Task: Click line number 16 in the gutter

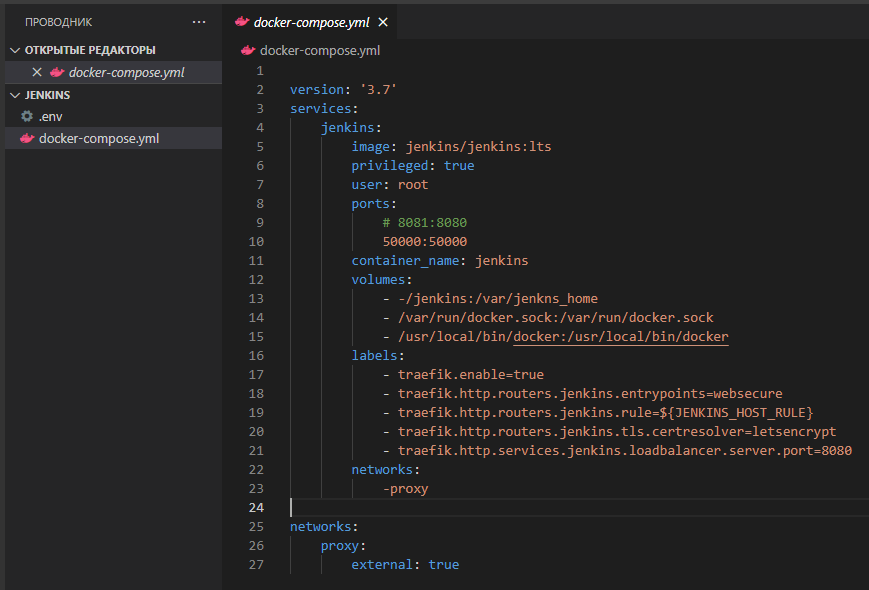Action: coord(255,355)
